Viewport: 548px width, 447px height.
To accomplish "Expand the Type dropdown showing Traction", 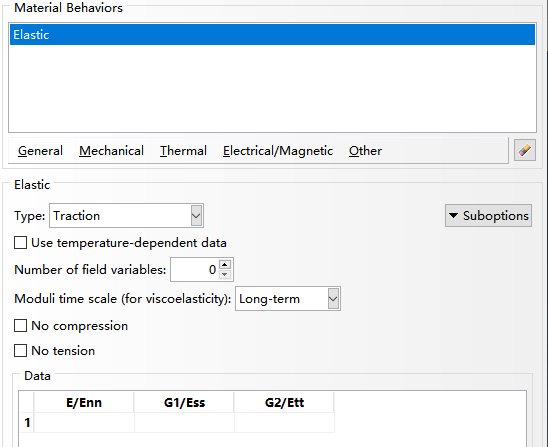I will tap(126, 216).
